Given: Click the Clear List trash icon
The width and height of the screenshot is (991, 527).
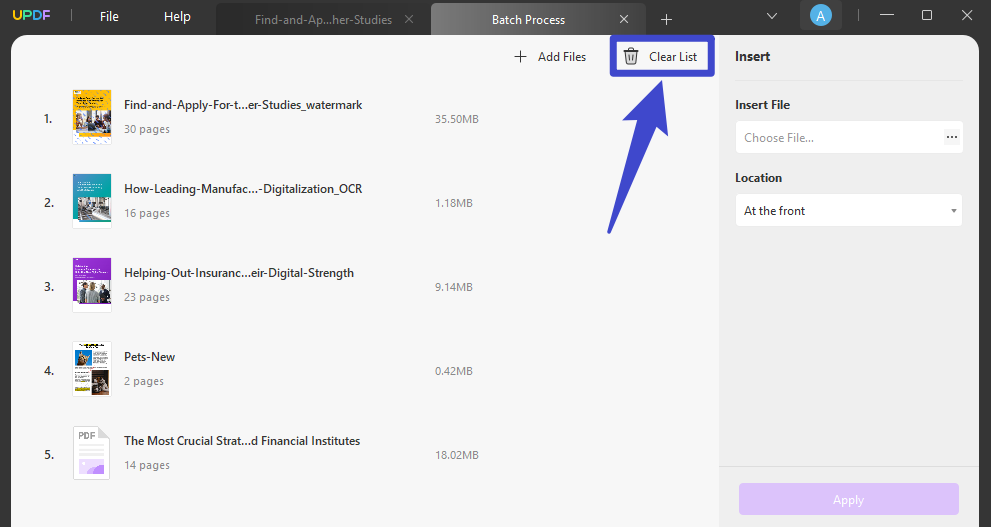Looking at the screenshot, I should 631,57.
